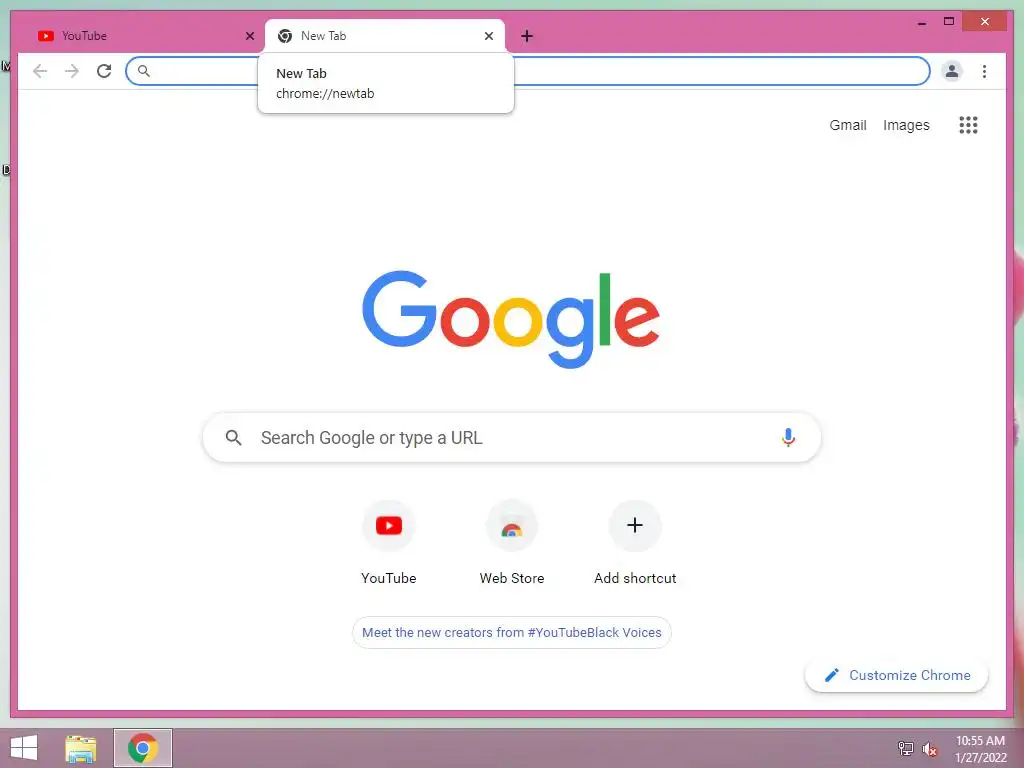
Task: Click the muted speaker tray icon
Action: [929, 749]
